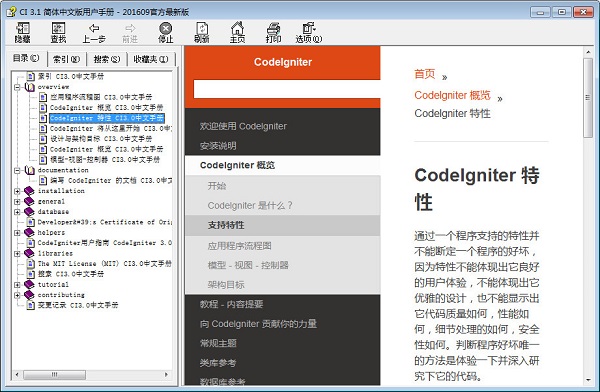Collapse the overview tree node

click(17, 87)
